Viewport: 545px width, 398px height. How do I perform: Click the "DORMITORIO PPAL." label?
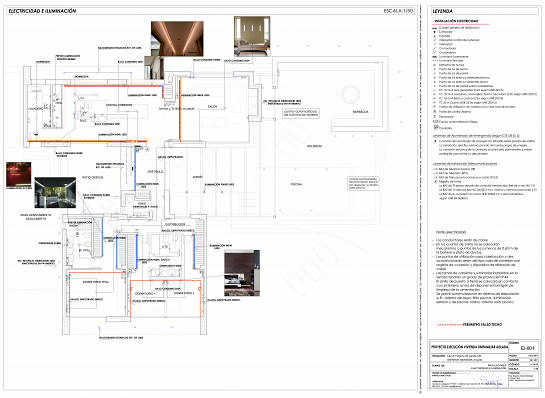(x=96, y=282)
